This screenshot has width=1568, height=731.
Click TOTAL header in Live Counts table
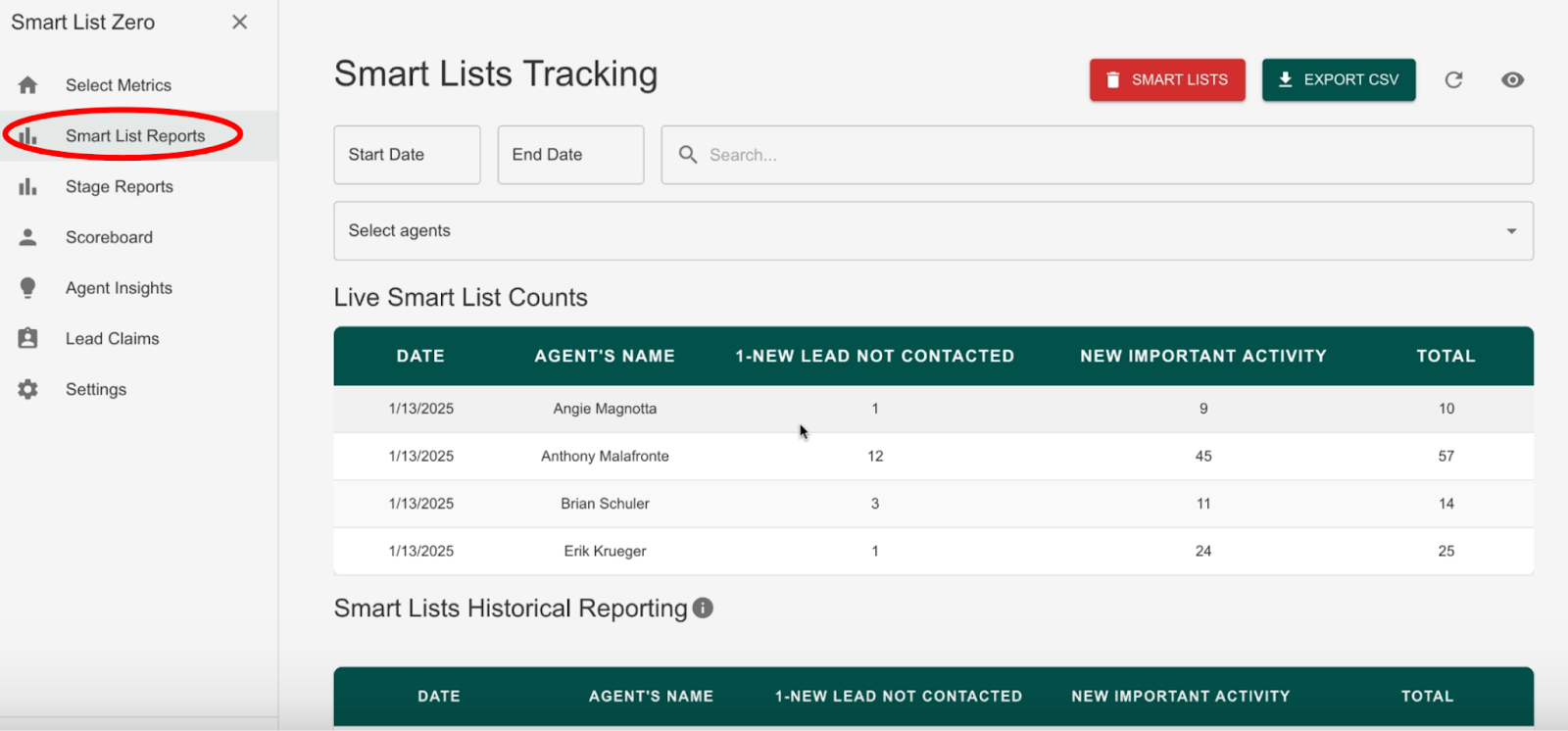tap(1445, 356)
